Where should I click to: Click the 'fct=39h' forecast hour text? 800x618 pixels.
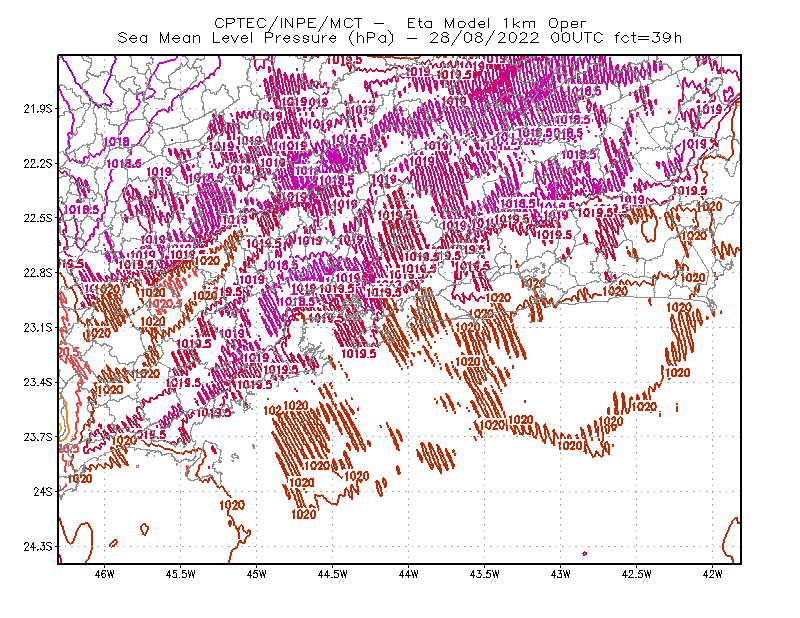648,38
